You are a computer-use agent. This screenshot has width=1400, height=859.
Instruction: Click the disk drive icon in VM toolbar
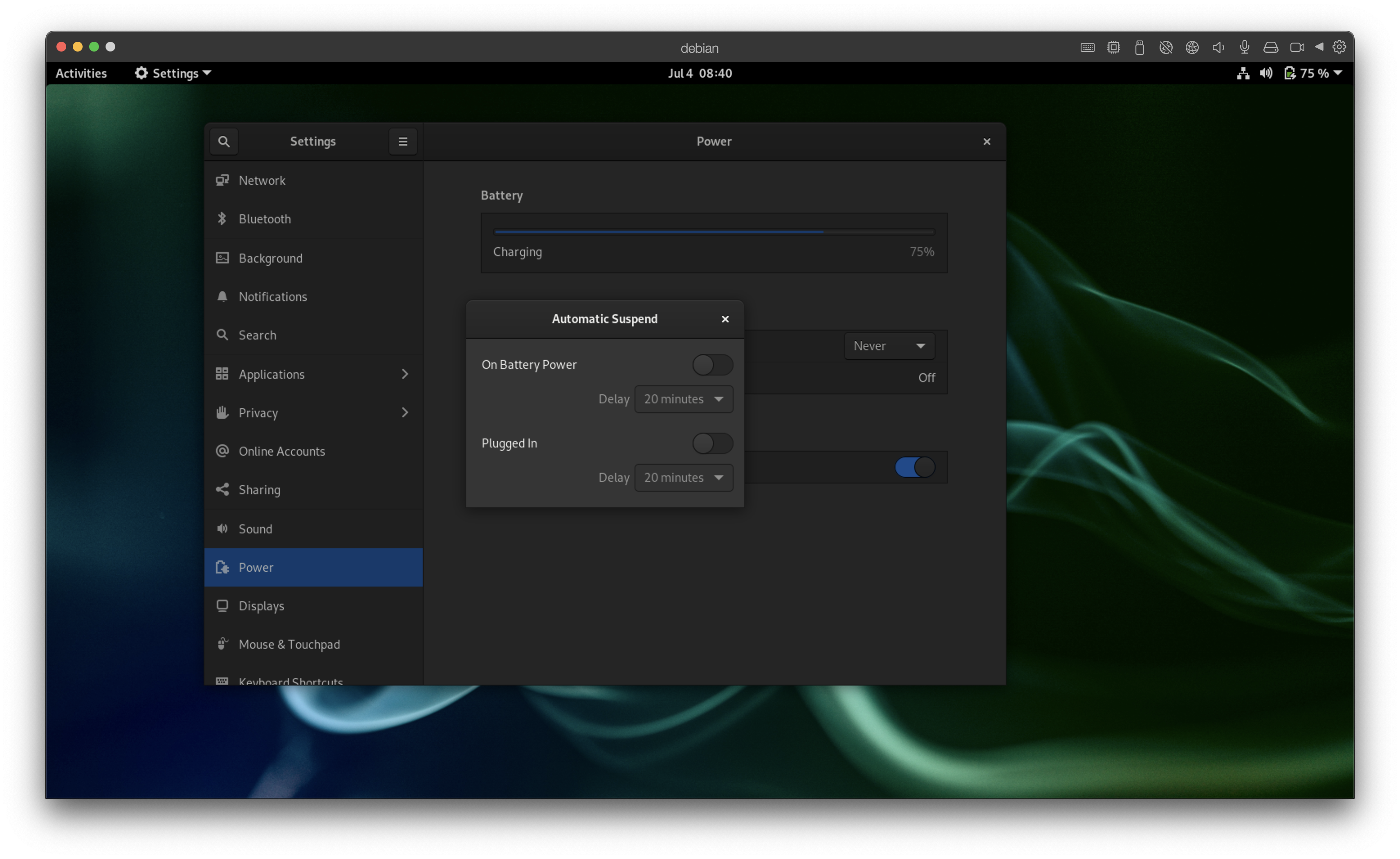1271,47
